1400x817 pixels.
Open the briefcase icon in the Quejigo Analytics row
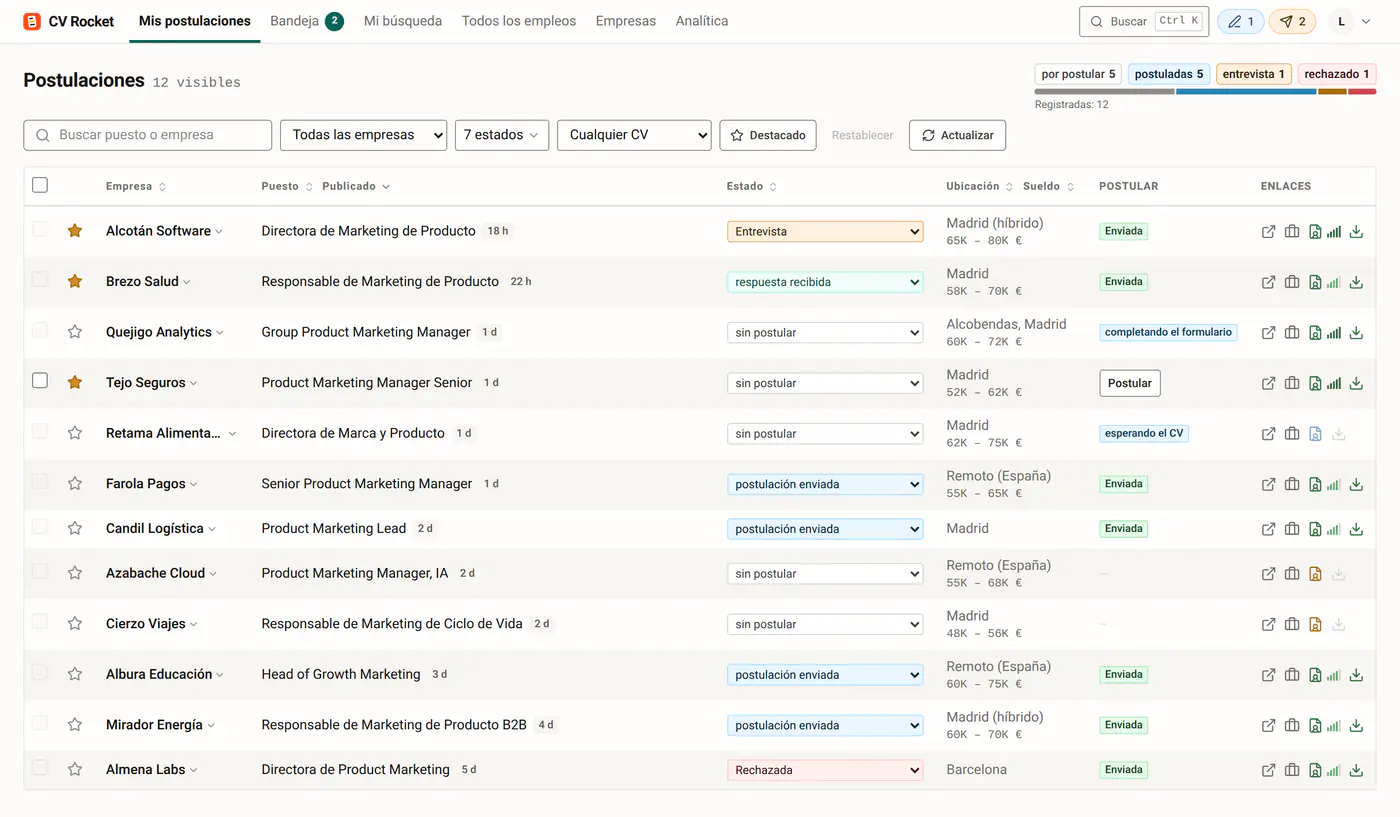tap(1292, 333)
